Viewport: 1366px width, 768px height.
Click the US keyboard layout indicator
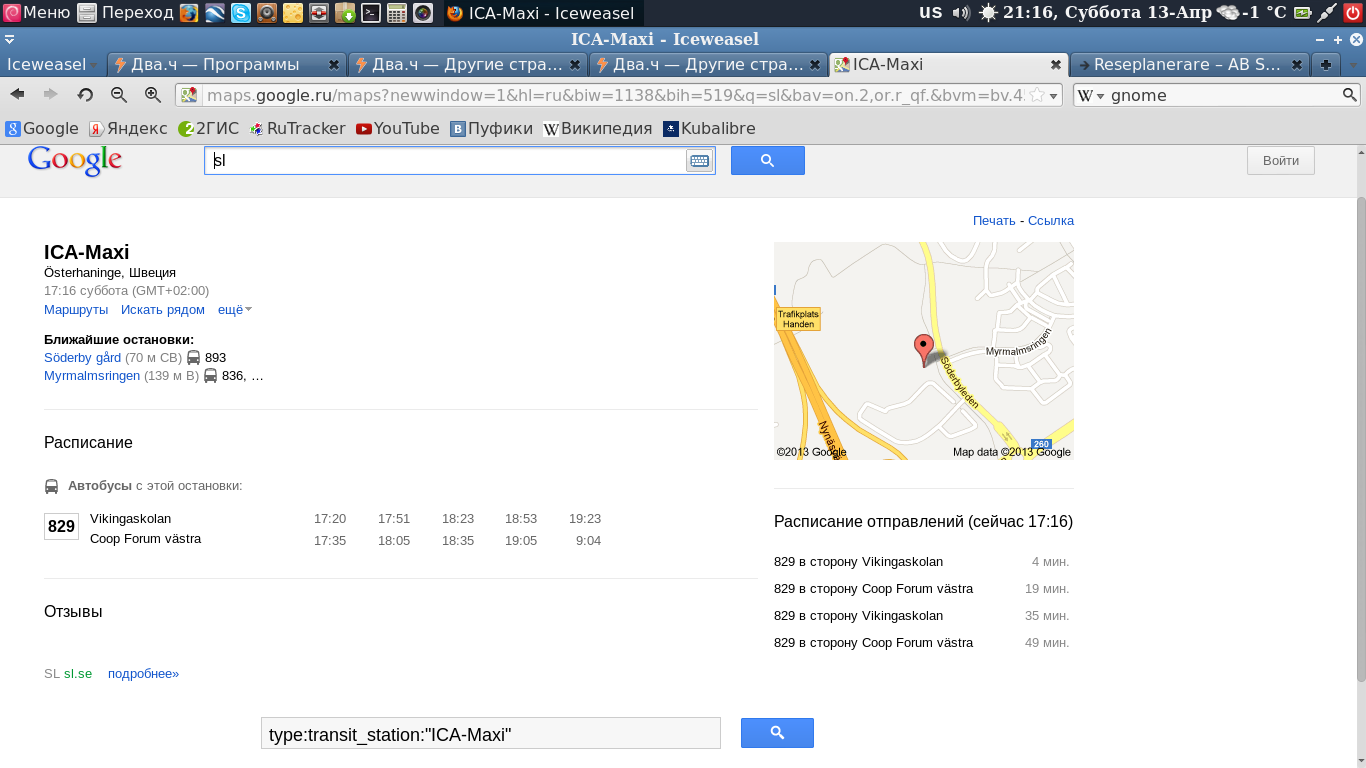(x=931, y=12)
